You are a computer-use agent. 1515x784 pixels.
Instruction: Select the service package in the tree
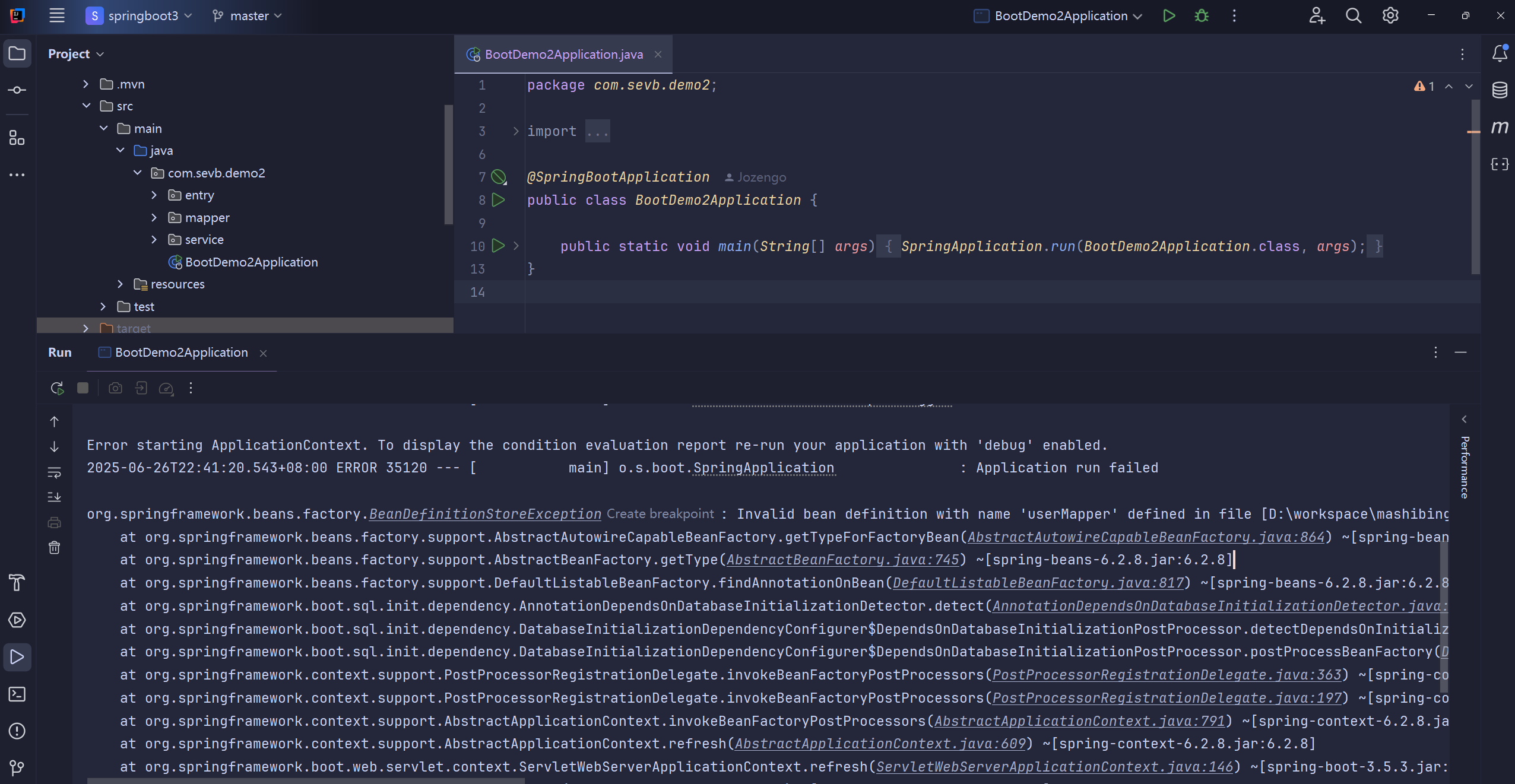tap(204, 240)
